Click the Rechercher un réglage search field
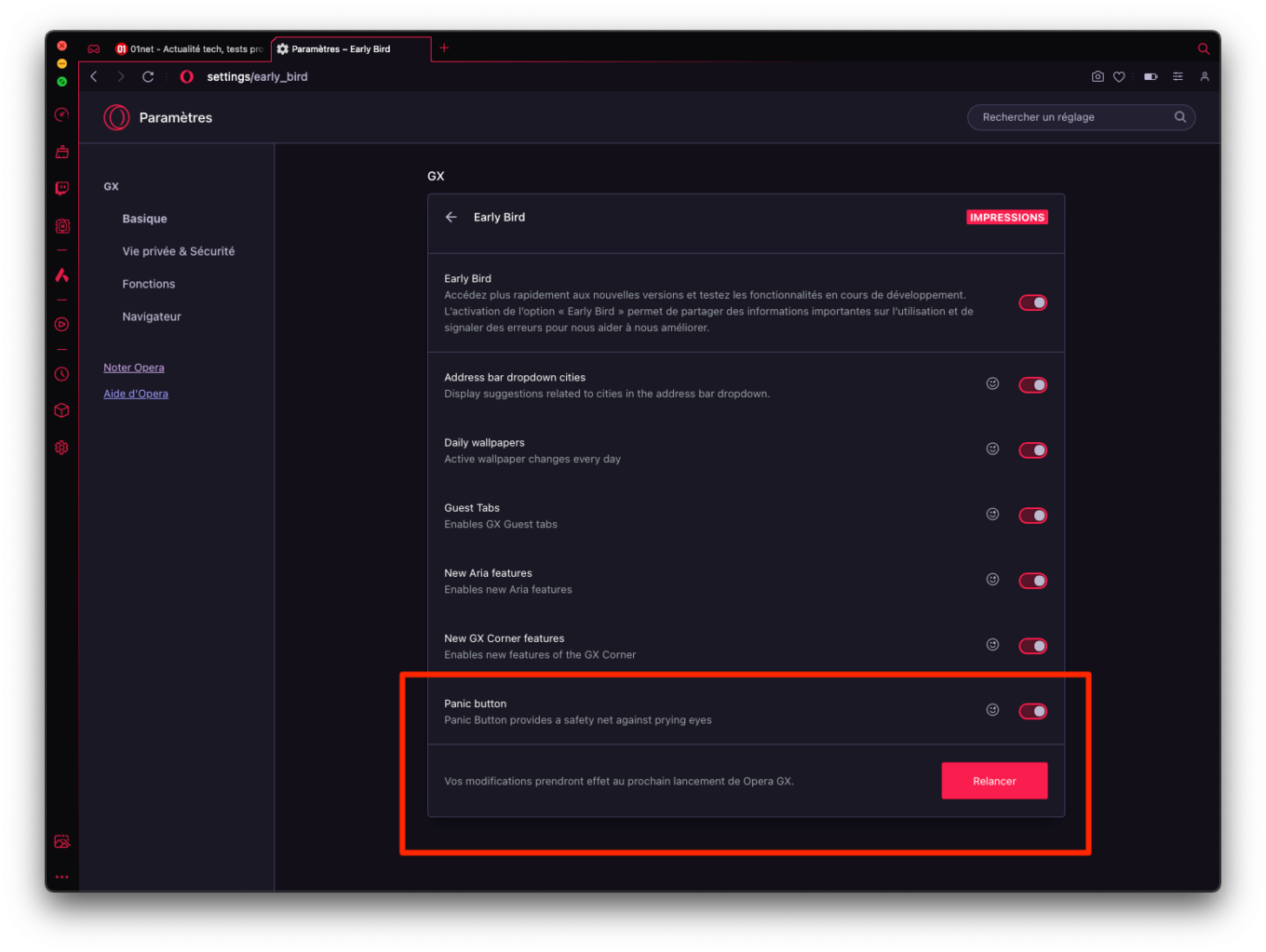Image resolution: width=1266 pixels, height=952 pixels. click(1082, 117)
